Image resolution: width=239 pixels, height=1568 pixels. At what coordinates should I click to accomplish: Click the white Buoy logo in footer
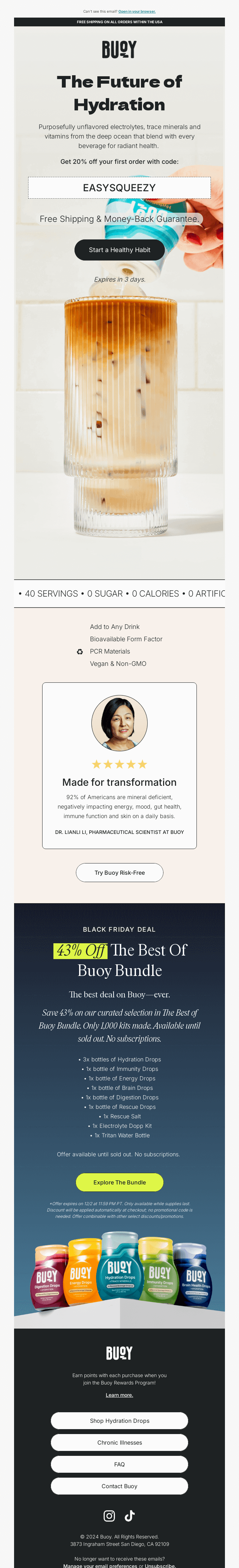119,1352
